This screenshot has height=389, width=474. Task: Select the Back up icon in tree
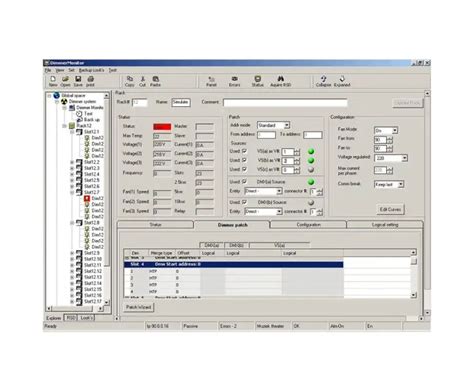pyautogui.click(x=79, y=120)
